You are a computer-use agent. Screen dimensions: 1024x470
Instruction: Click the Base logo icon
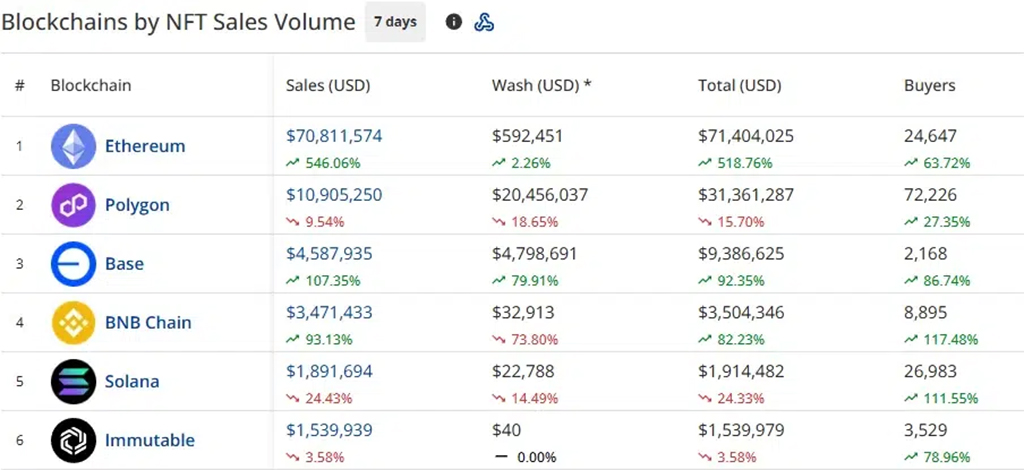73,264
